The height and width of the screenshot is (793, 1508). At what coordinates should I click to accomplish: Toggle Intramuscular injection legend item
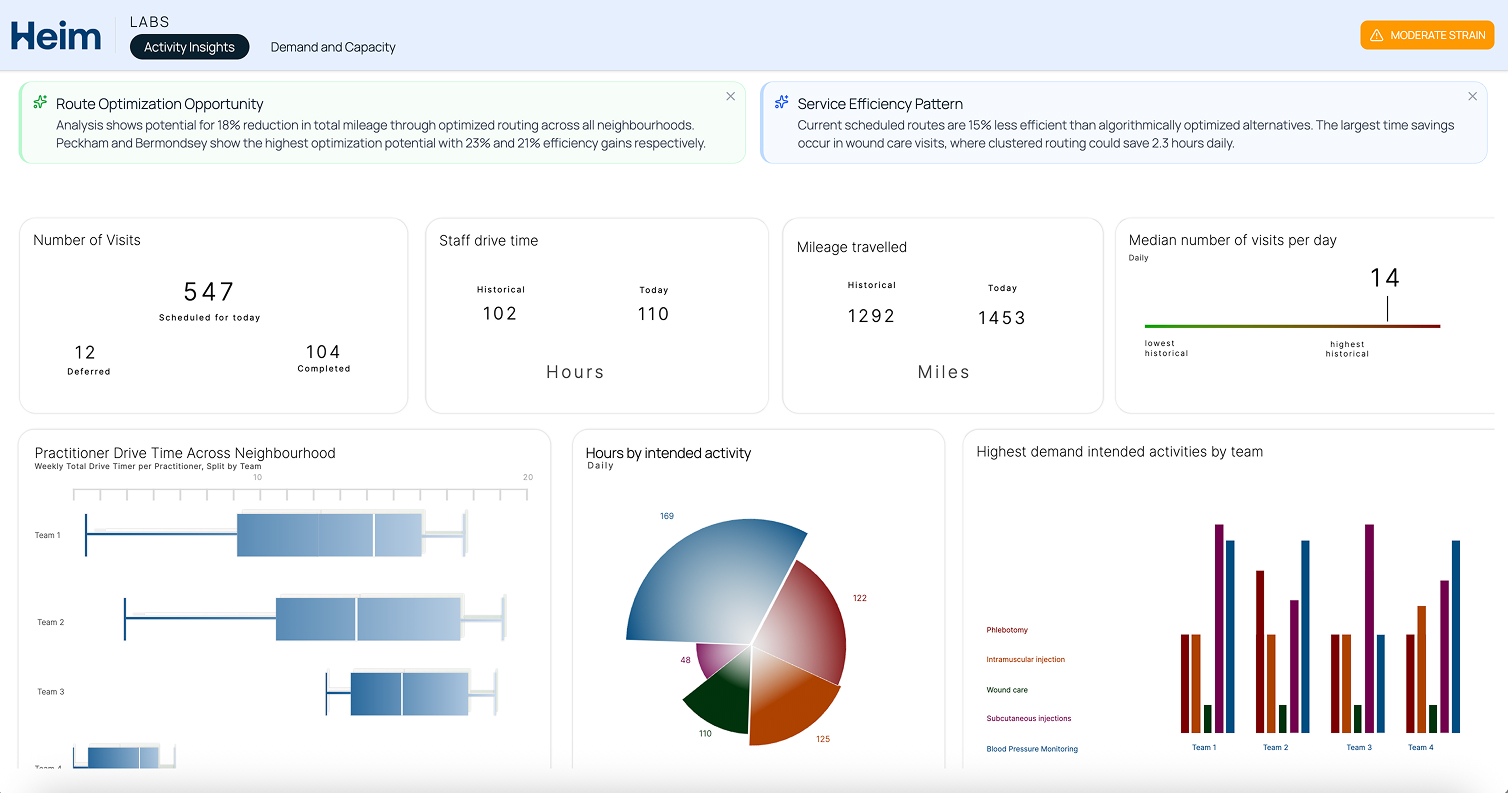[x=1025, y=660]
